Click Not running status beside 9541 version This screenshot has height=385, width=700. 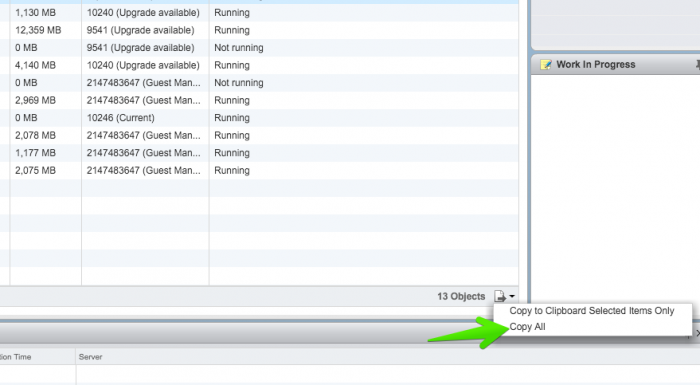click(239, 48)
